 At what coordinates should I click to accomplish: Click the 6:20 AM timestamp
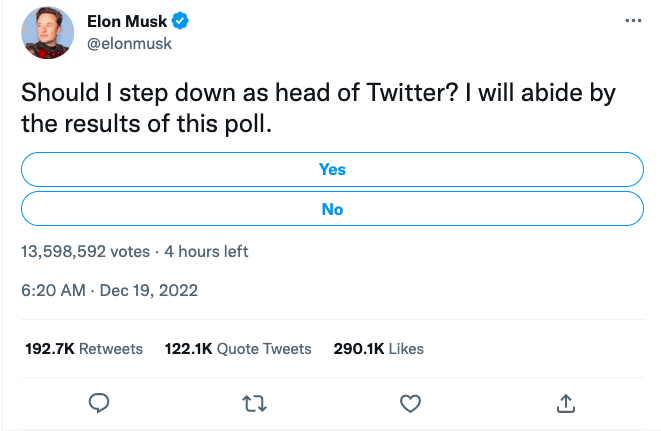click(54, 291)
